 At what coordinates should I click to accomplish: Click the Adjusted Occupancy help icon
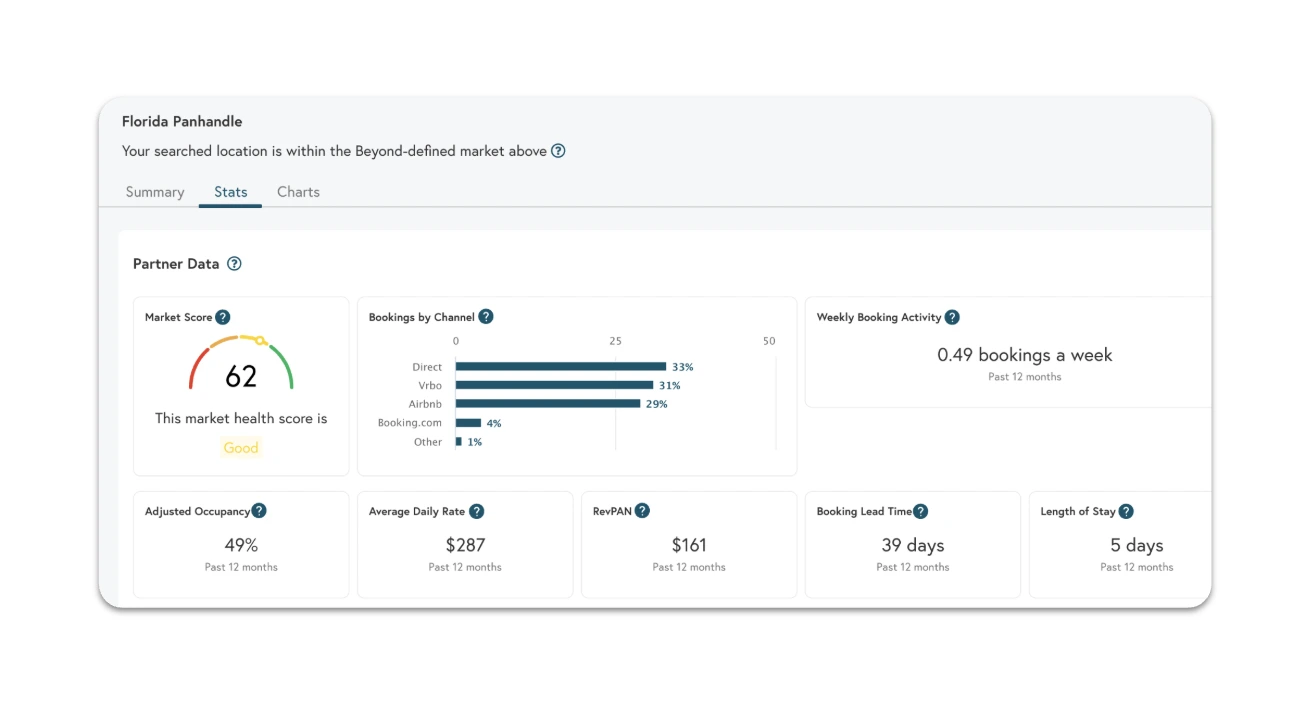(x=259, y=511)
